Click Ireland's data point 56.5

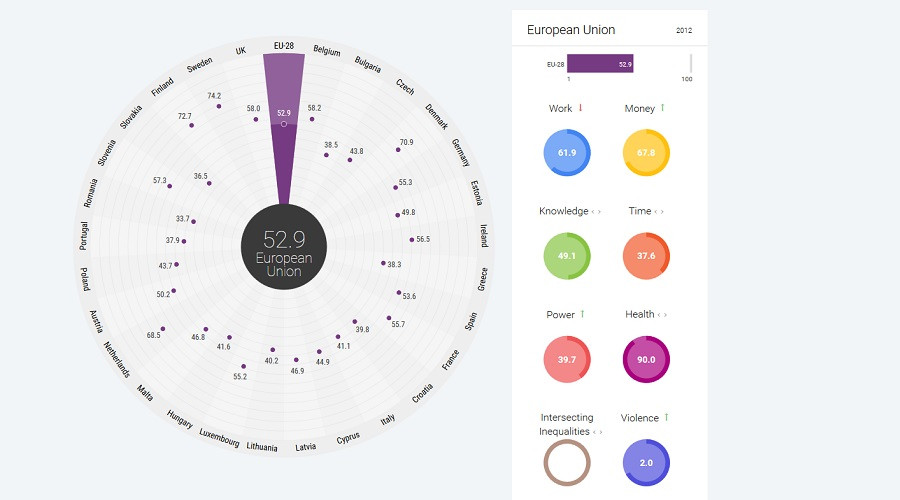(412, 239)
